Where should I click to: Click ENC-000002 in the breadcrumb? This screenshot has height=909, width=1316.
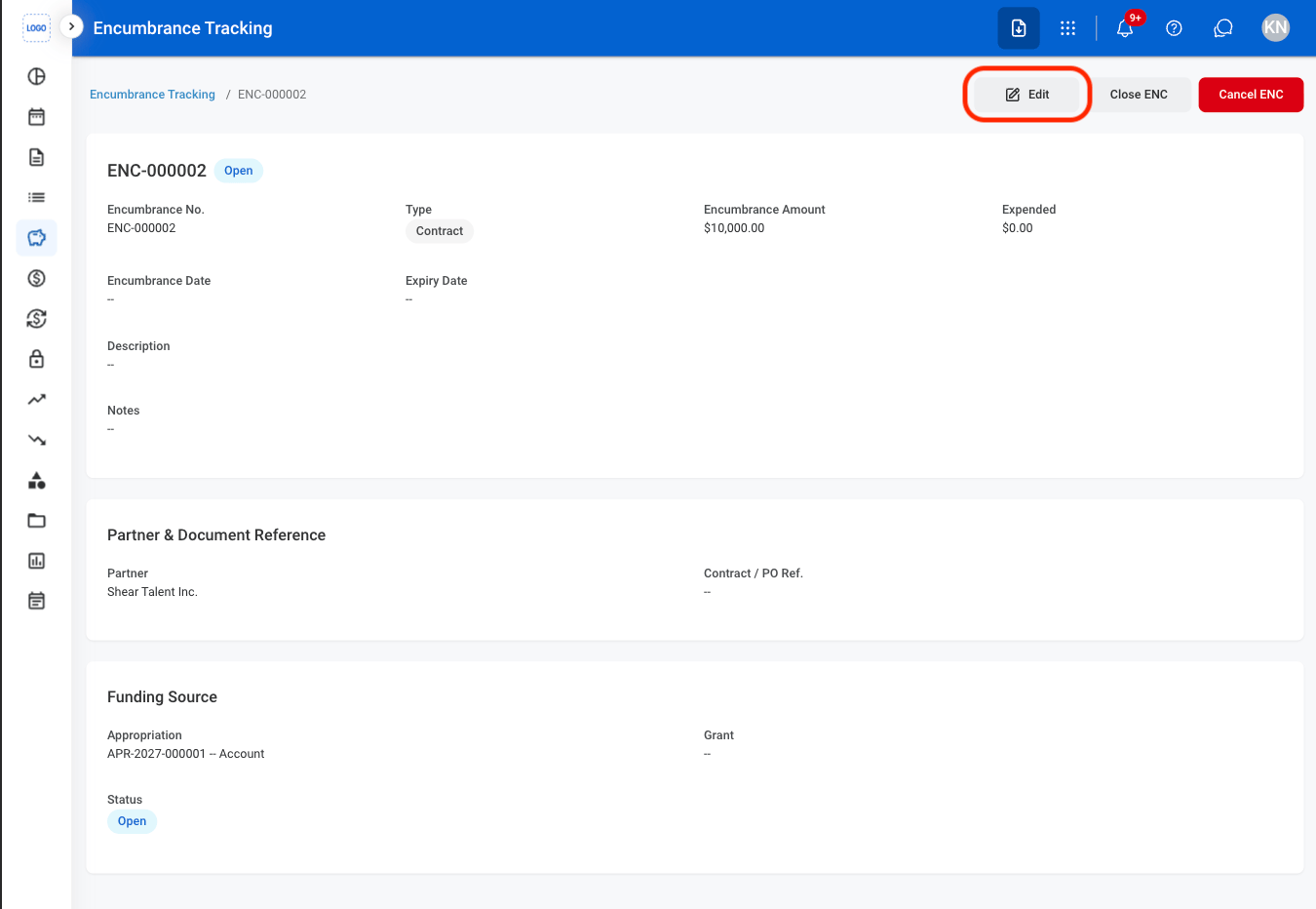272,95
